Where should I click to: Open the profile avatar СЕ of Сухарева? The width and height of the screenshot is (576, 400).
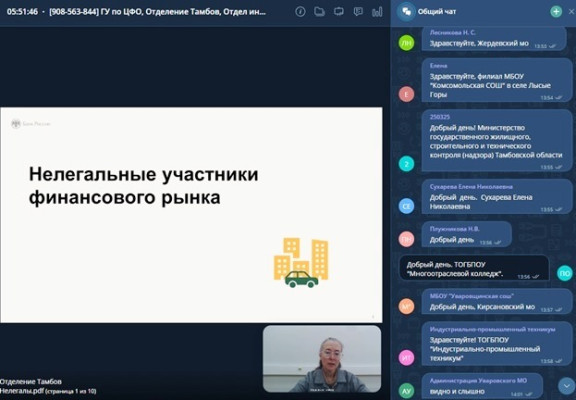406,206
